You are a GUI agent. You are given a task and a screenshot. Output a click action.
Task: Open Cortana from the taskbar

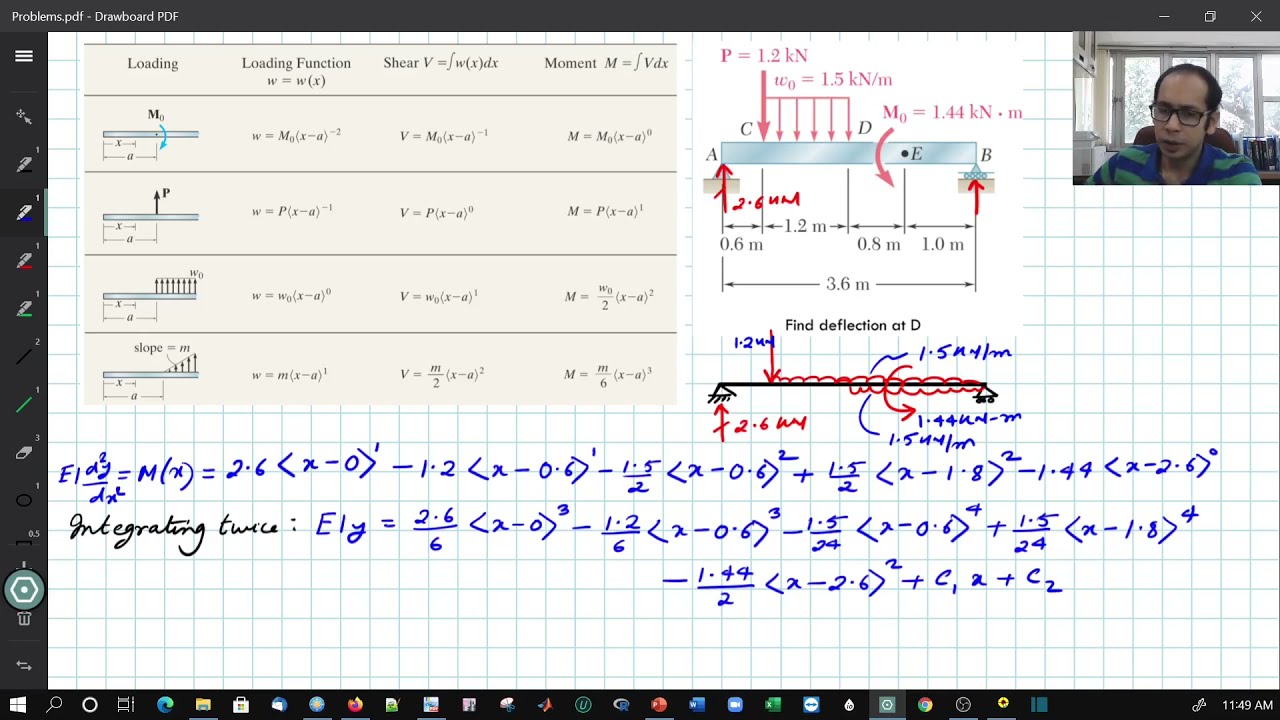coord(90,705)
